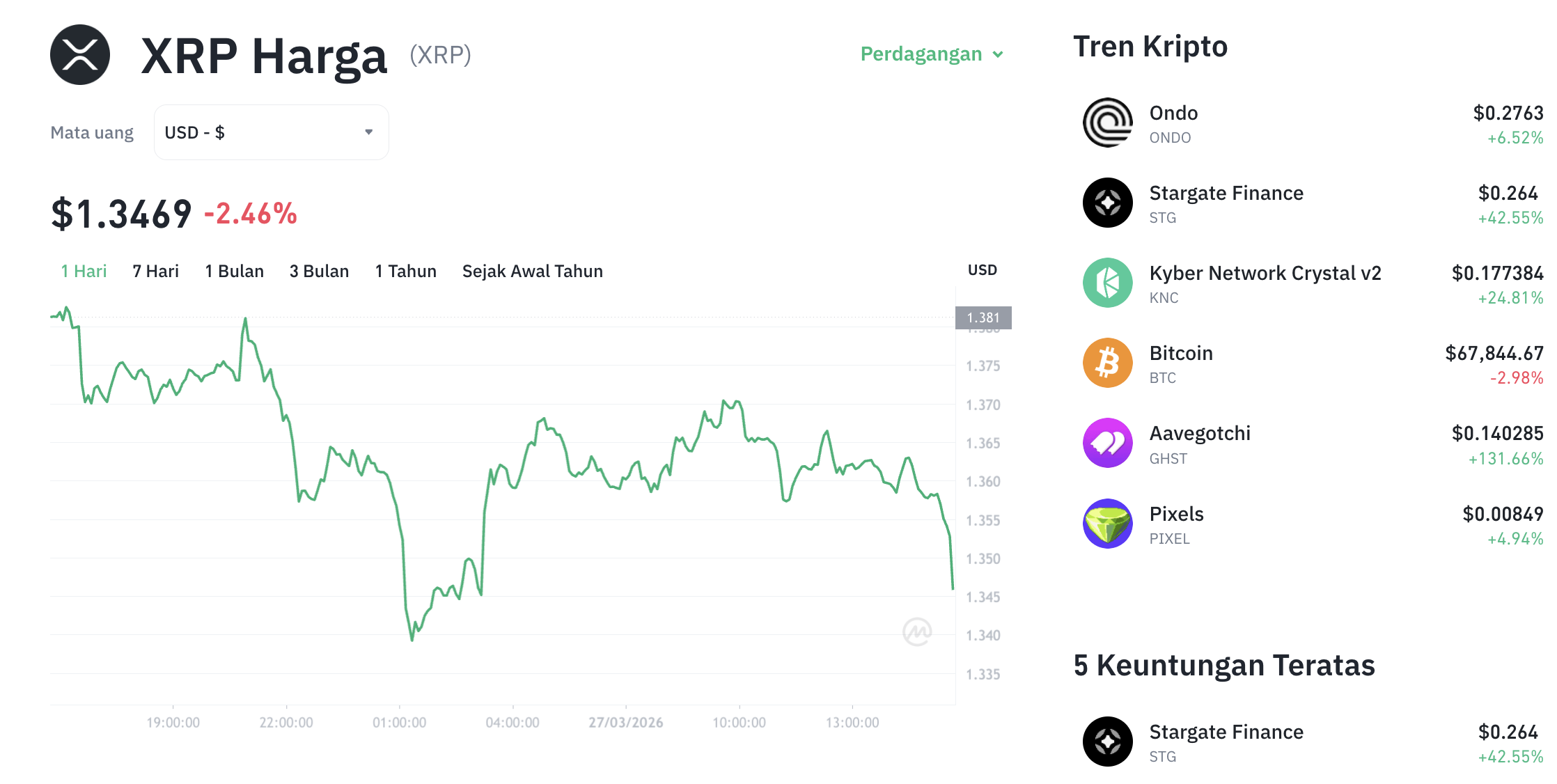Open the currency selector showing USD - $
This screenshot has width=1557, height=784.
pyautogui.click(x=271, y=132)
